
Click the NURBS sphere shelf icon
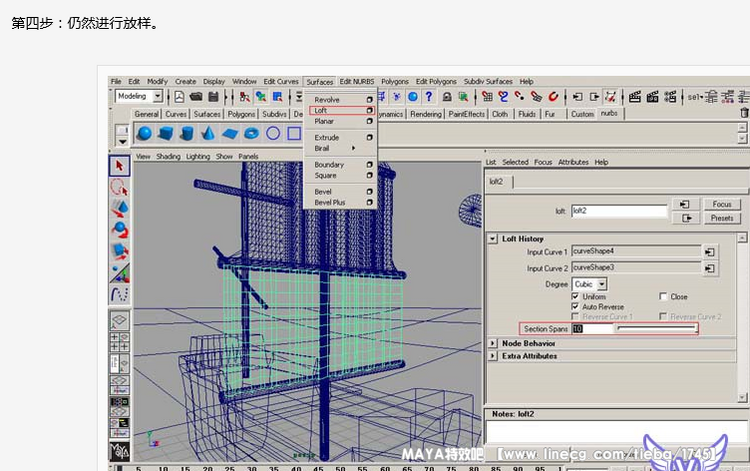pos(144,134)
